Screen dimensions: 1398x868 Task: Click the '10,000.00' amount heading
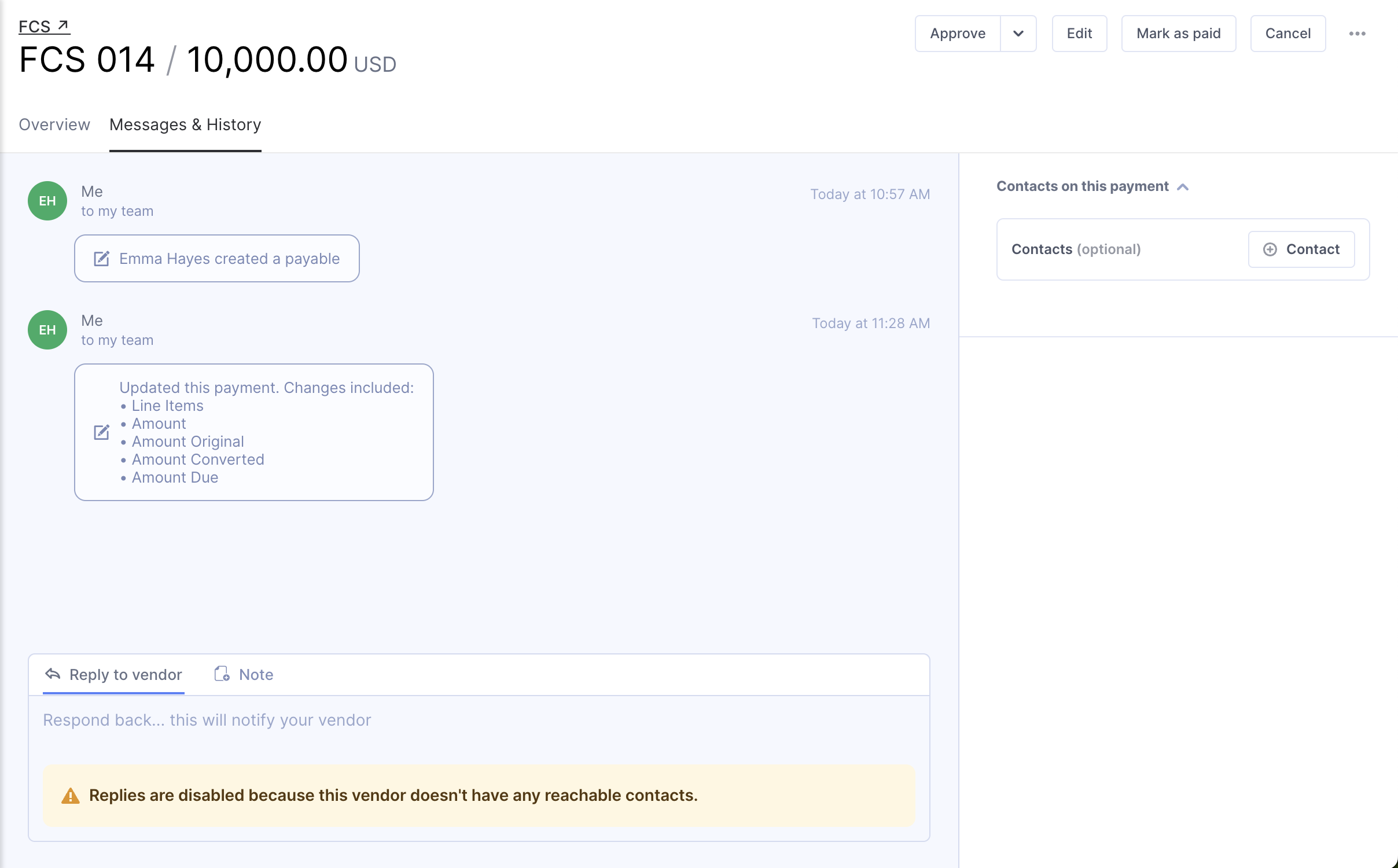click(267, 60)
